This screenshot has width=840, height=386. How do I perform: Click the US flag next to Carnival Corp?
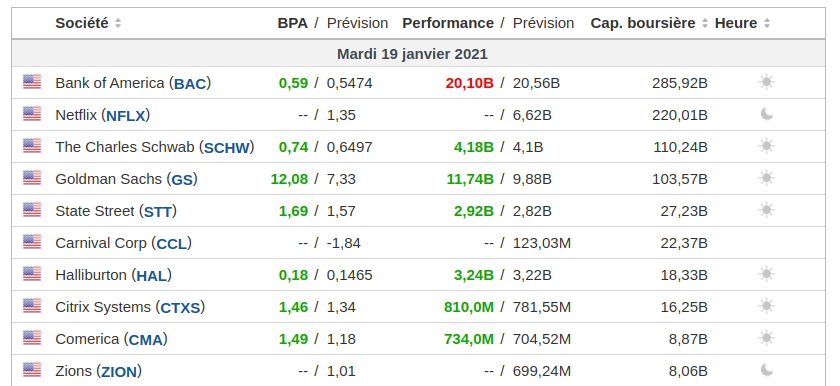click(32, 242)
